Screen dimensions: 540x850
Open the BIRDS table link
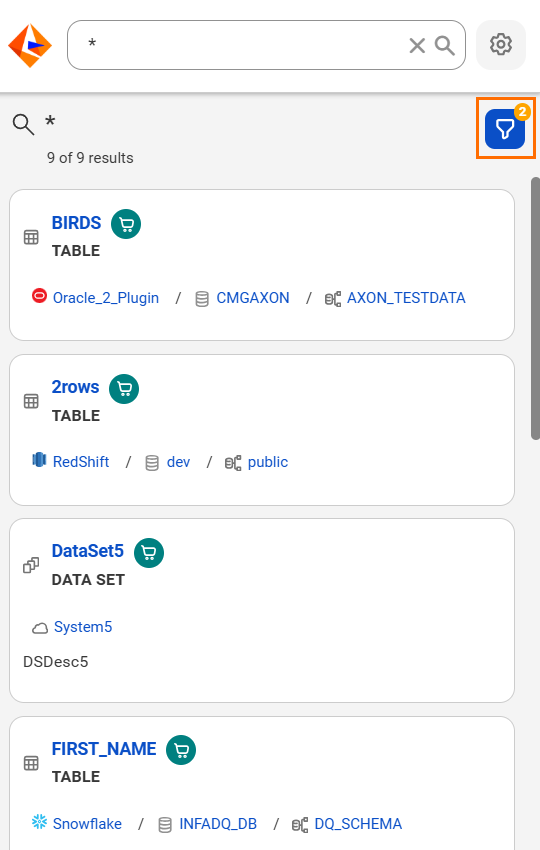tap(76, 223)
